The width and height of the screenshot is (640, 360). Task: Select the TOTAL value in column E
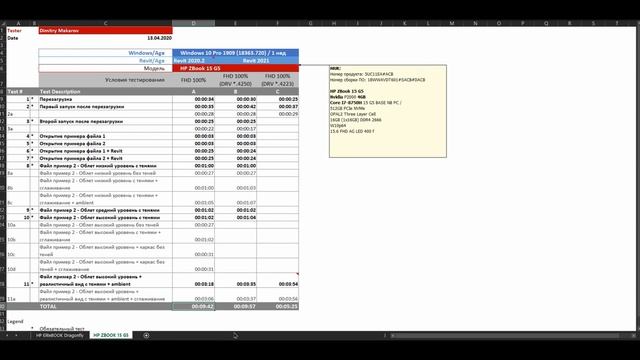(x=236, y=306)
